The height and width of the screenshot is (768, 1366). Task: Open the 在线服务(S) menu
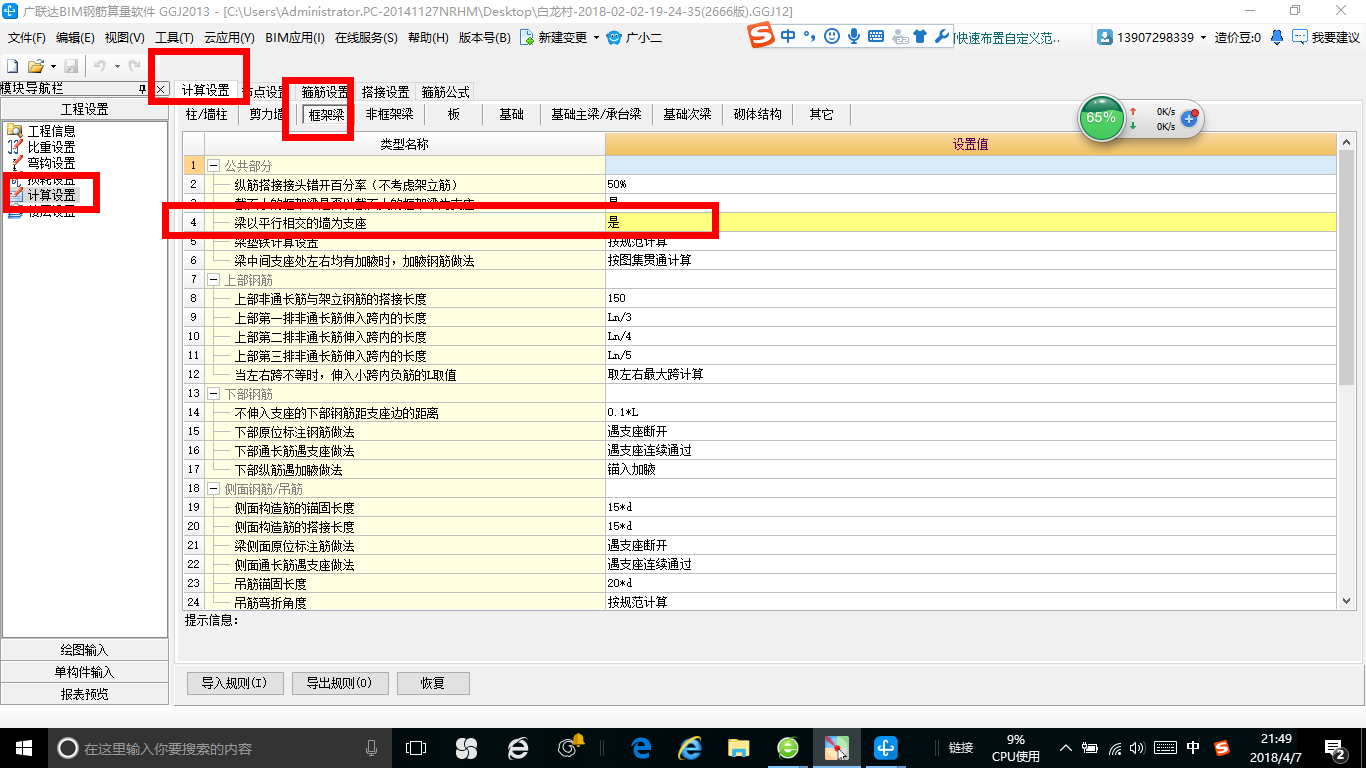368,38
